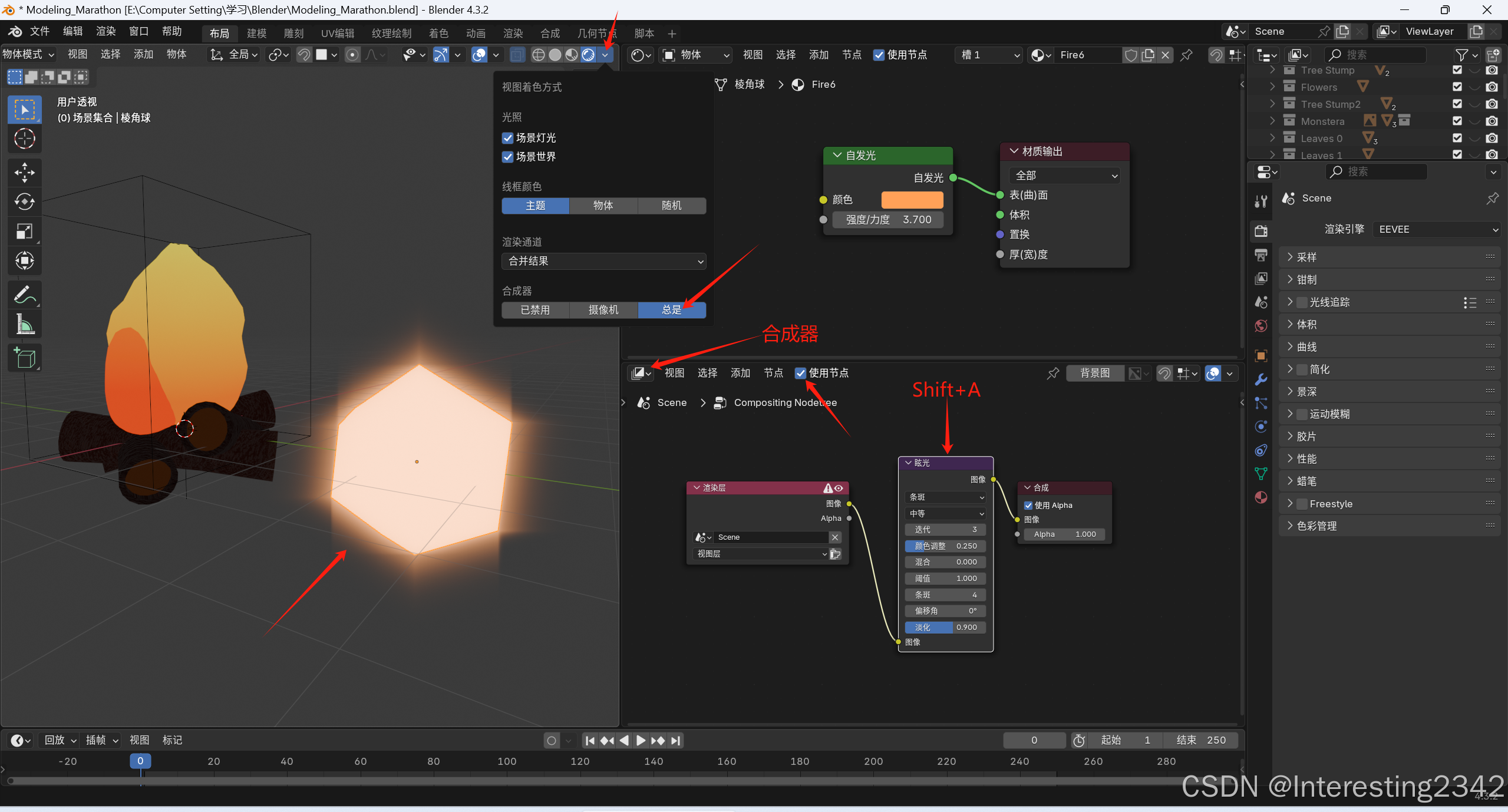Set compositor option to 摄像机

pyautogui.click(x=603, y=310)
